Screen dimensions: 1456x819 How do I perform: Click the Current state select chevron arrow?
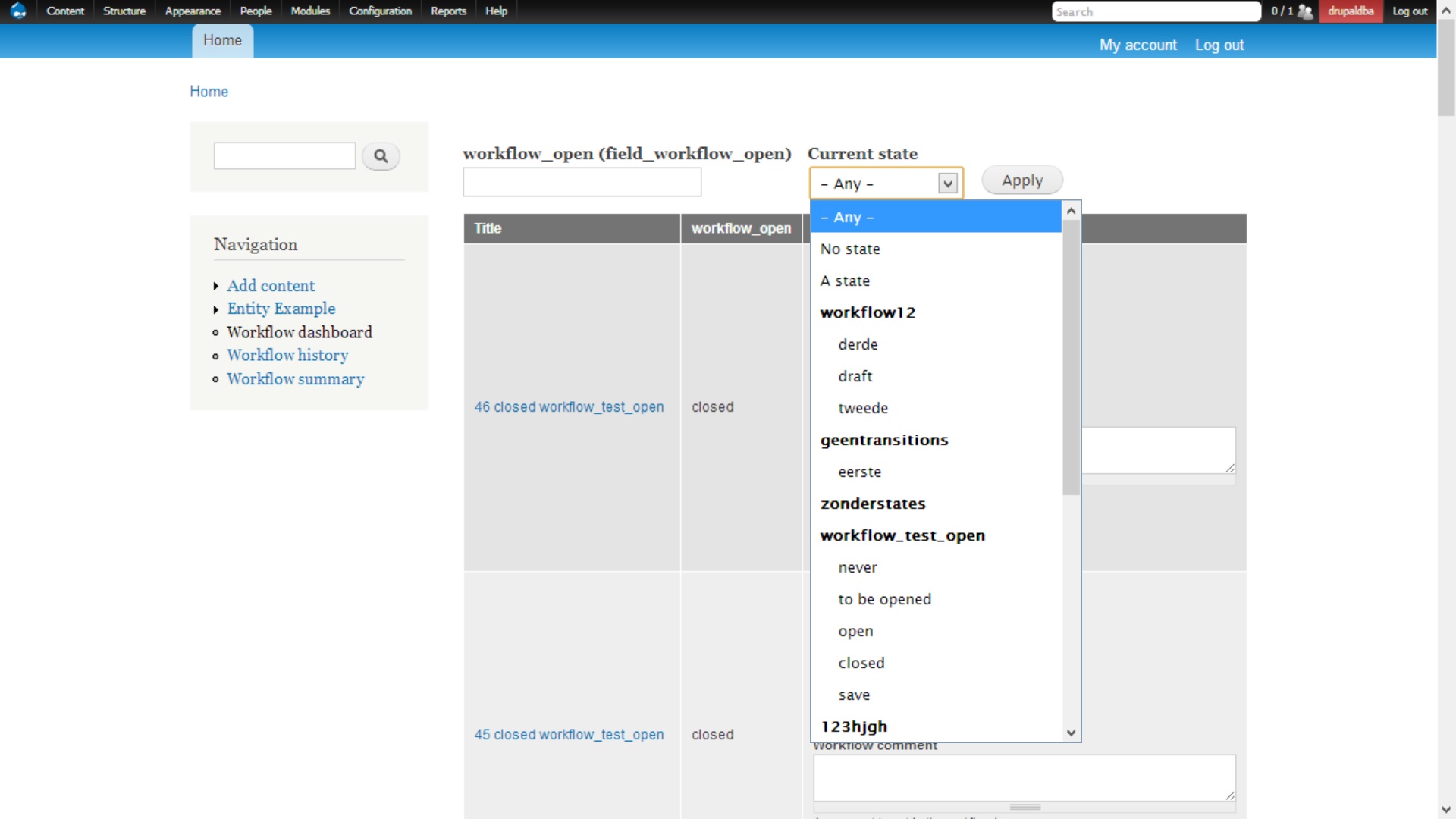[948, 183]
